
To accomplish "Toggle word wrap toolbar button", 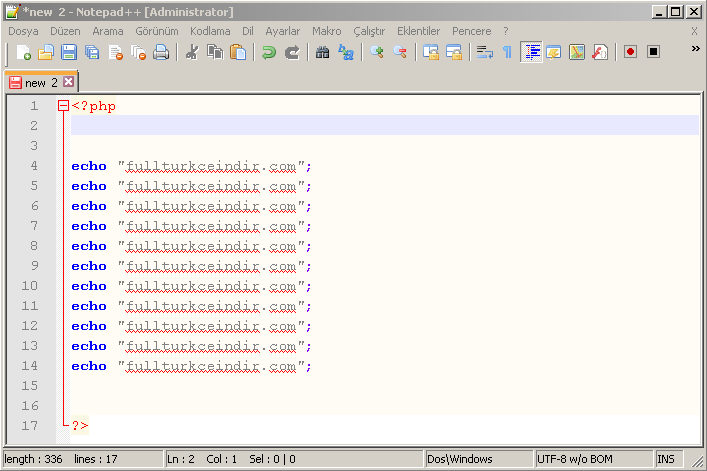I will pyautogui.click(x=485, y=52).
